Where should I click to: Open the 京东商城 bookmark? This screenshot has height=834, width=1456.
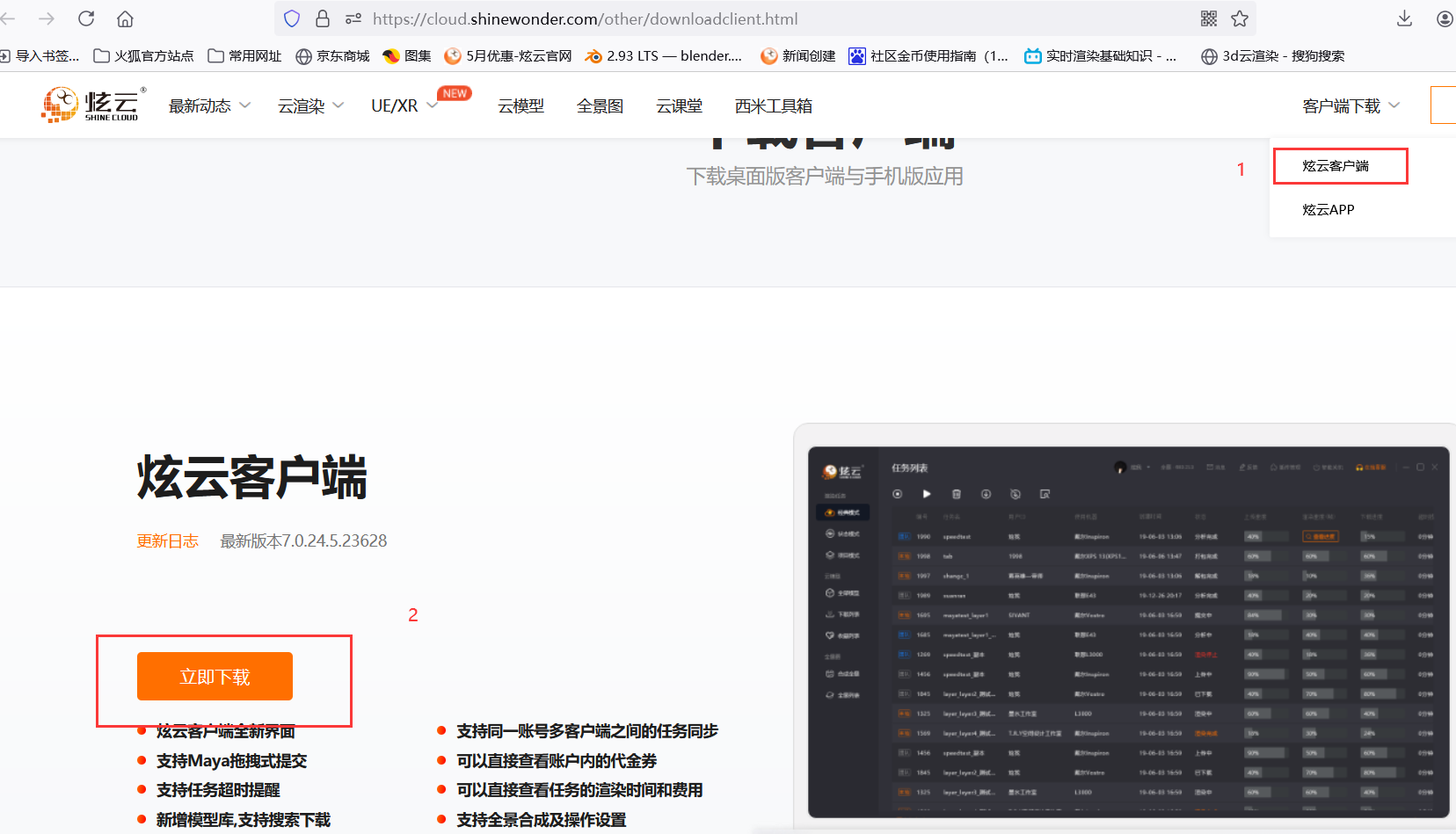tap(332, 55)
